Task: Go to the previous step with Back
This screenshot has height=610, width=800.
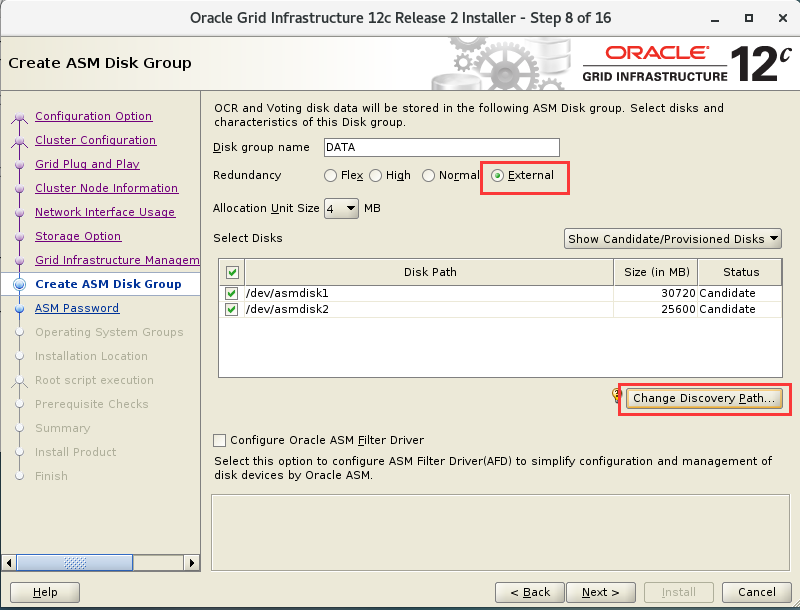Action: click(530, 592)
